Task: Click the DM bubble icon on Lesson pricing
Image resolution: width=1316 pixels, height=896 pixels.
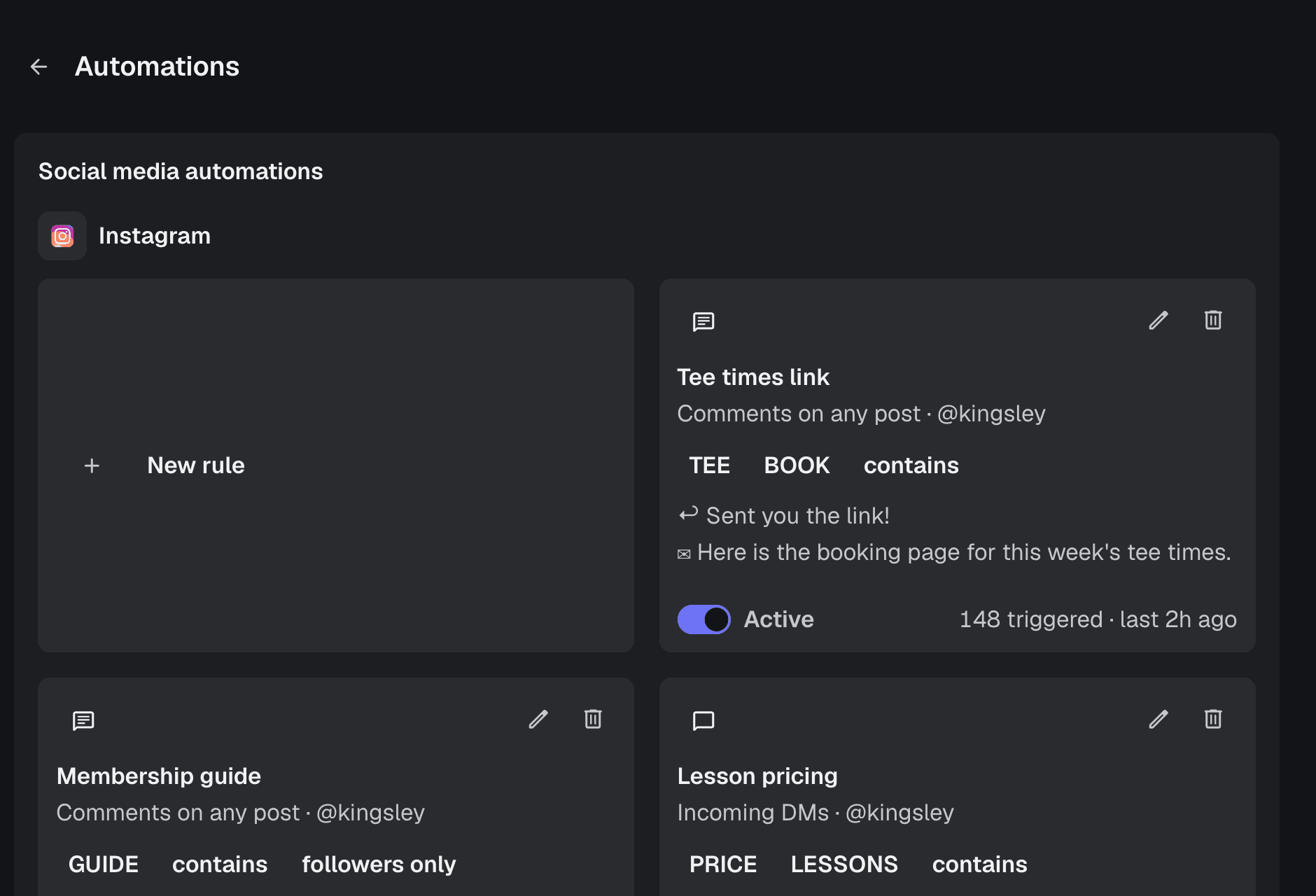Action: pyautogui.click(x=703, y=721)
